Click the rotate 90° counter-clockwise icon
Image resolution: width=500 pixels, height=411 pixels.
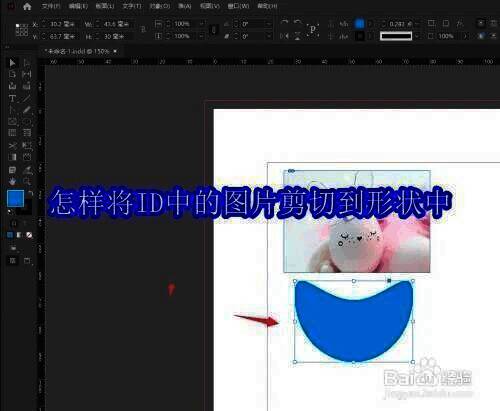click(298, 23)
